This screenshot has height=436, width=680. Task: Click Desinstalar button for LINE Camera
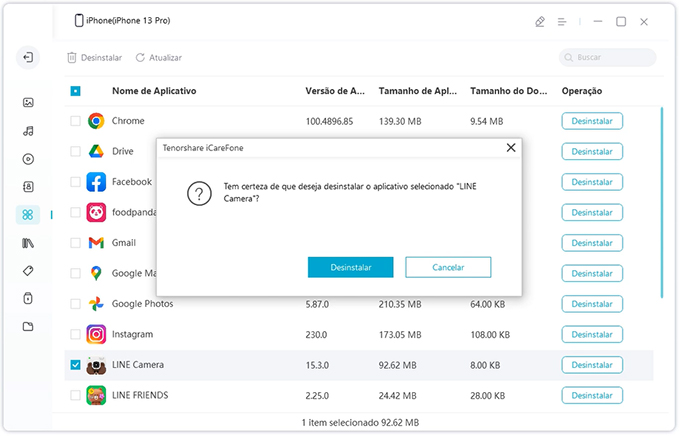pos(592,365)
